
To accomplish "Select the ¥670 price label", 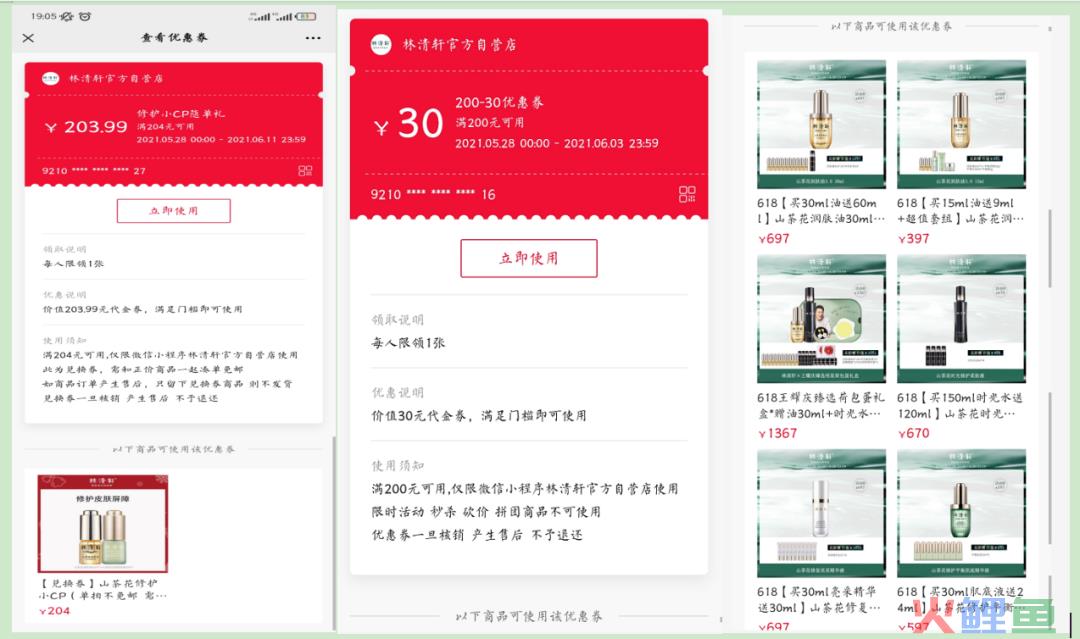I will pos(914,433).
